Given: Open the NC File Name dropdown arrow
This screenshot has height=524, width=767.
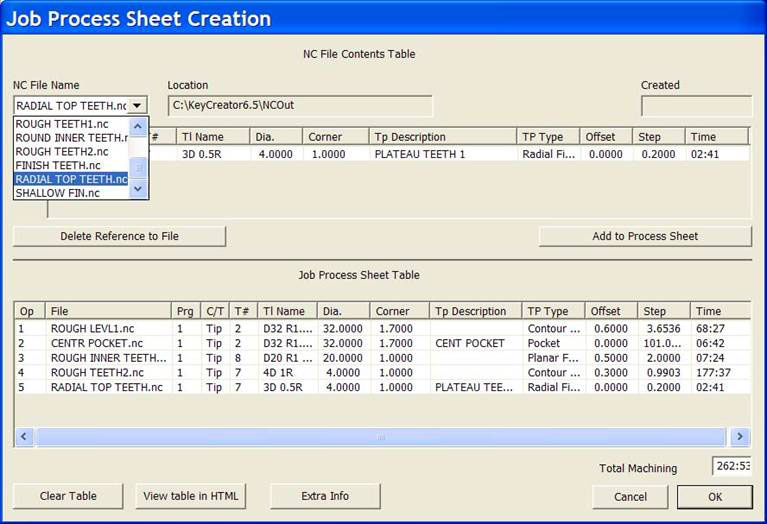Looking at the screenshot, I should tap(137, 105).
